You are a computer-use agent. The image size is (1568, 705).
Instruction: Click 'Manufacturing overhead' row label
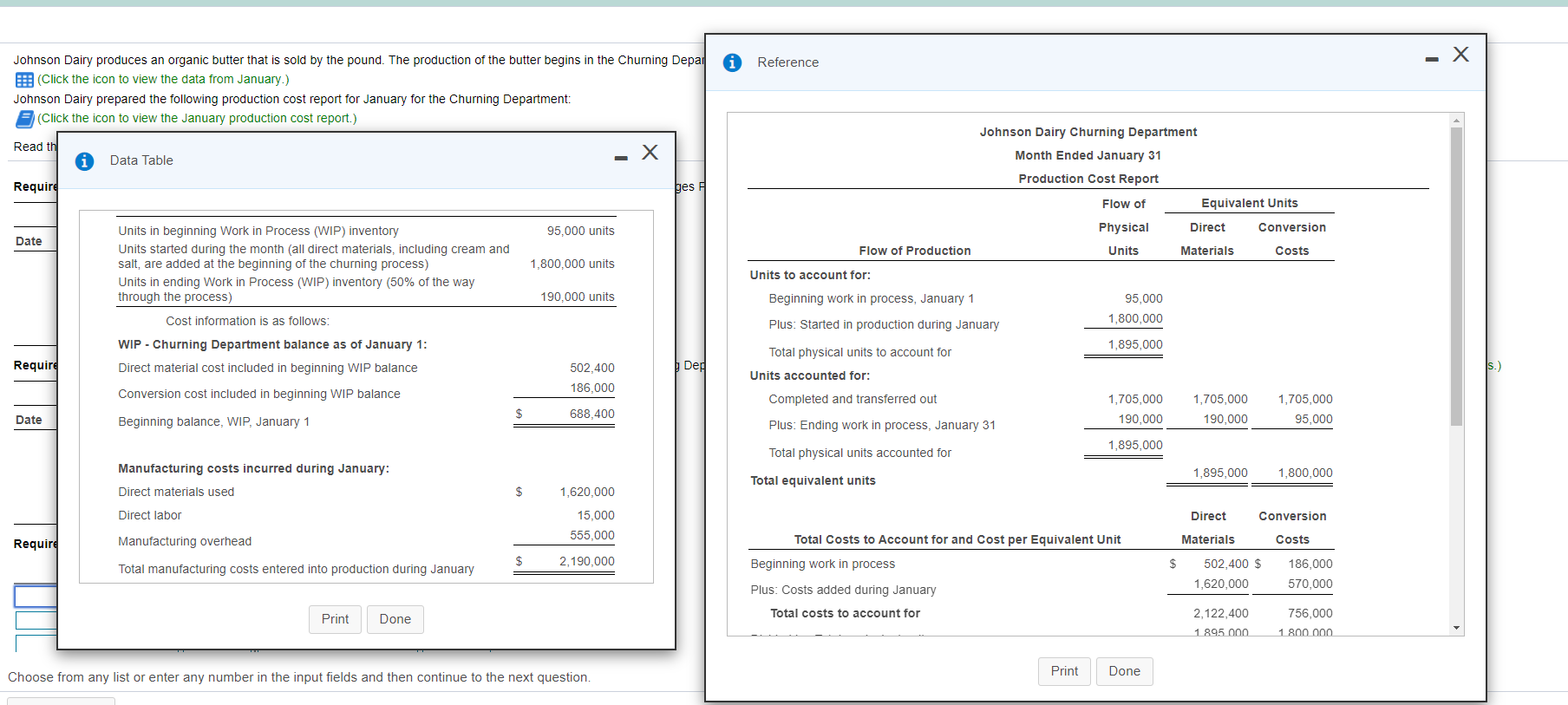pos(185,541)
